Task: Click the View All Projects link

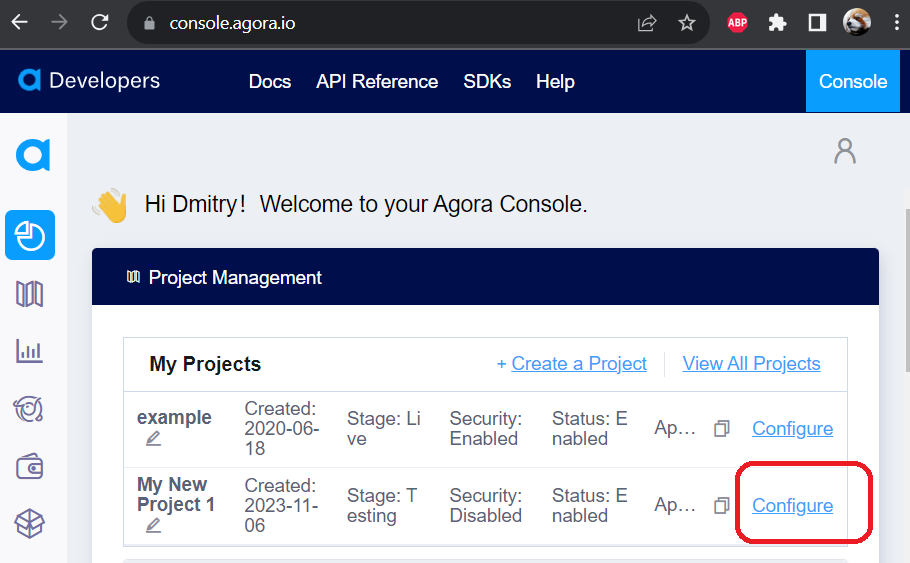Action: pos(751,364)
